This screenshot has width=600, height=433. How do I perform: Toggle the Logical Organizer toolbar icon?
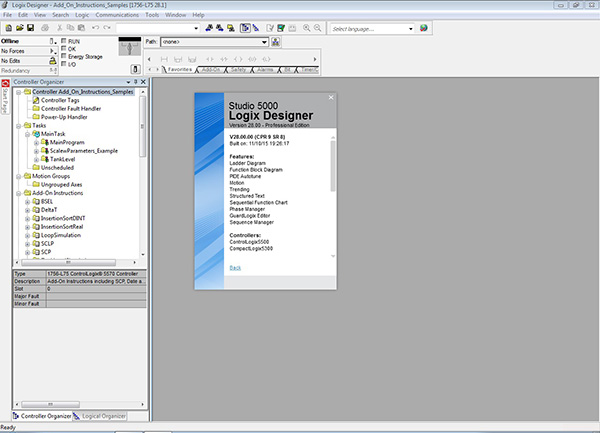pos(256,28)
